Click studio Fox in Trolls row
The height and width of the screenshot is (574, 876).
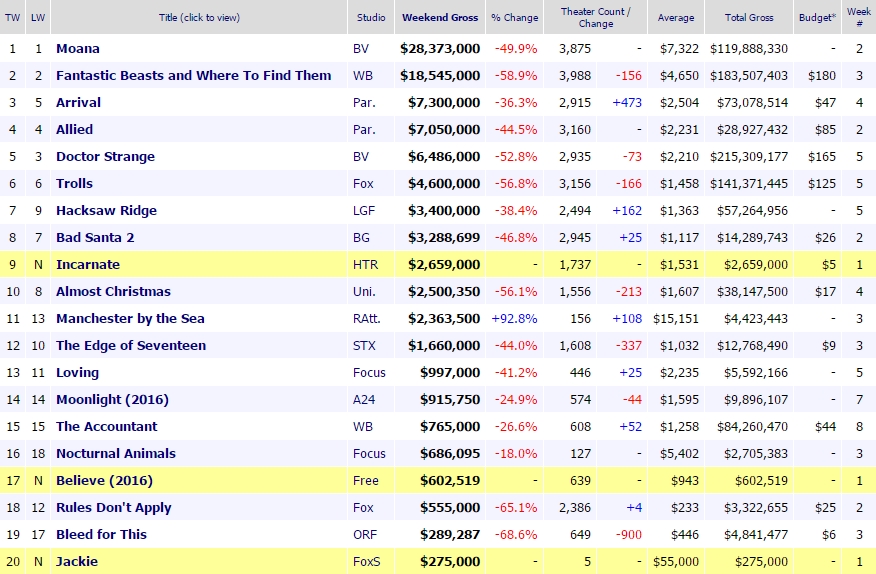pyautogui.click(x=363, y=183)
